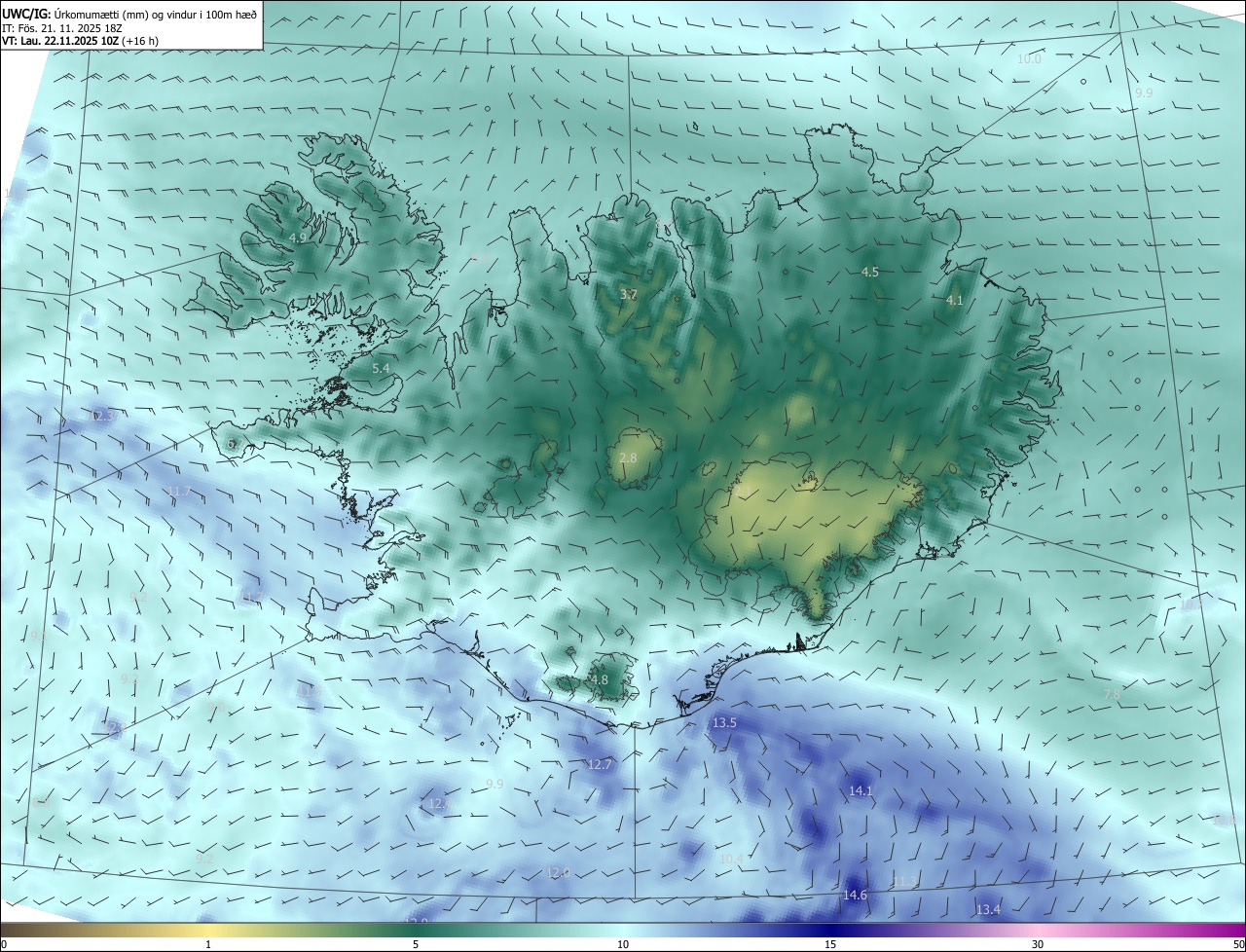This screenshot has height=952, width=1246.
Task: Select the 12.7 value label
Action: [x=600, y=765]
